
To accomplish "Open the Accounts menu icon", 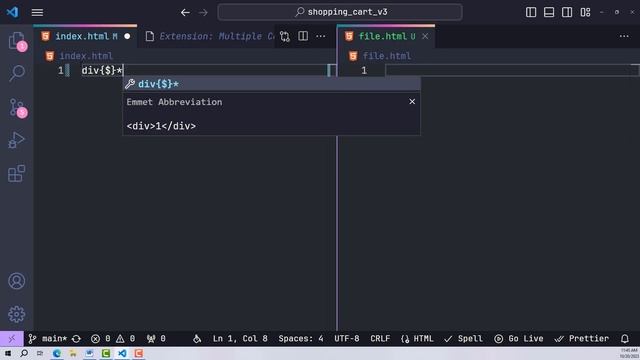I will (16, 281).
